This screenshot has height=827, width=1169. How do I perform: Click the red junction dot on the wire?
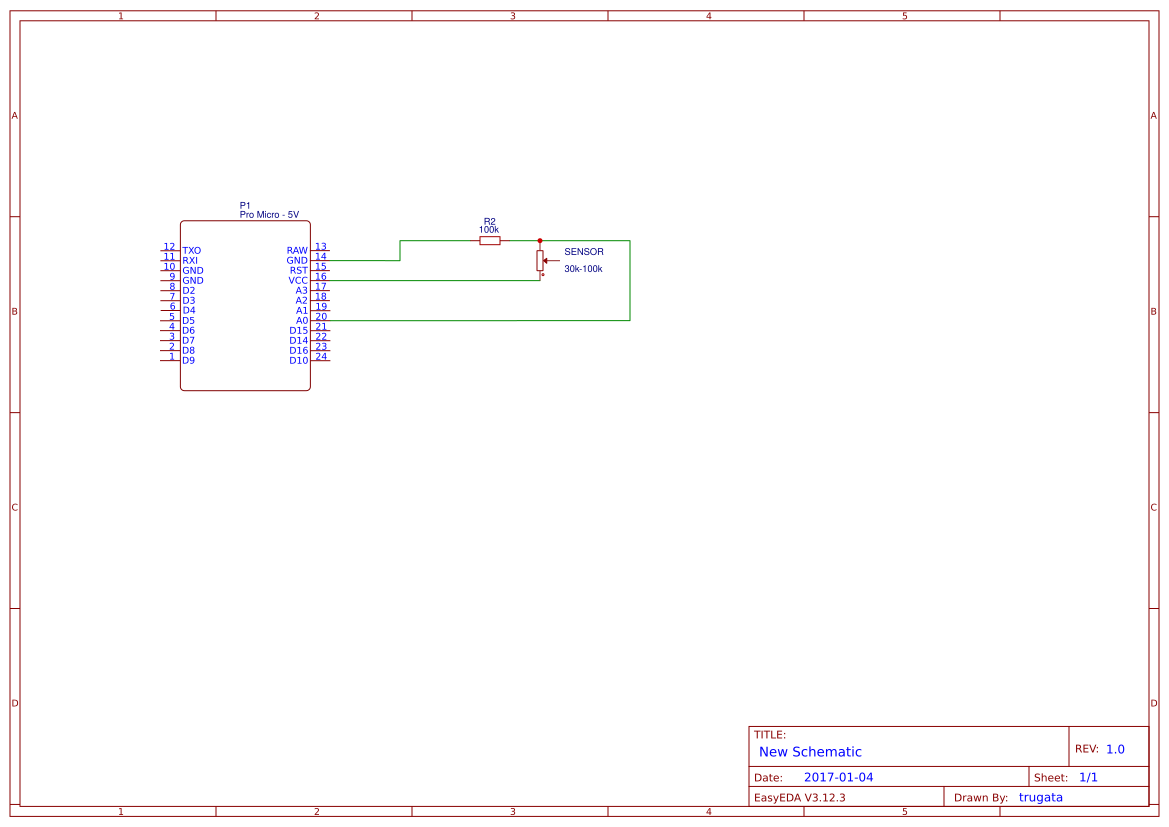(540, 241)
